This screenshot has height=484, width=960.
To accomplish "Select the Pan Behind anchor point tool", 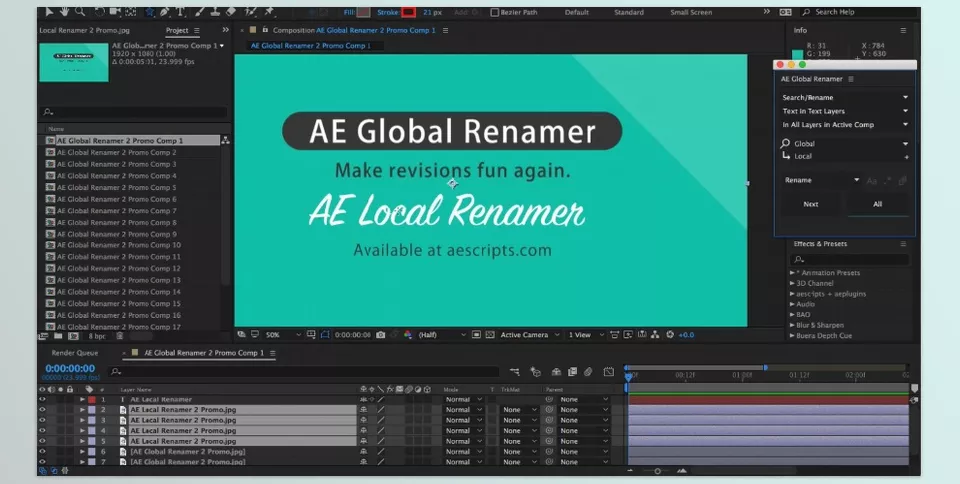I will pos(130,12).
